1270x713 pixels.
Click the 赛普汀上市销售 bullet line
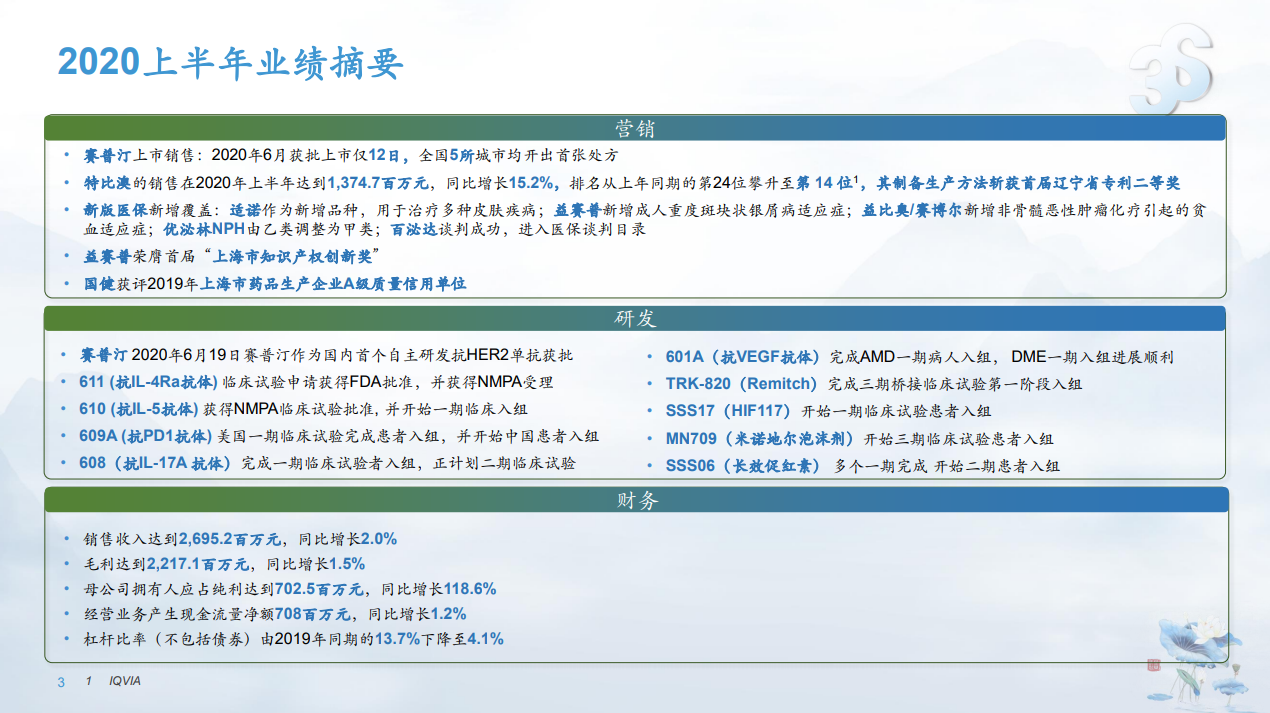(350, 155)
